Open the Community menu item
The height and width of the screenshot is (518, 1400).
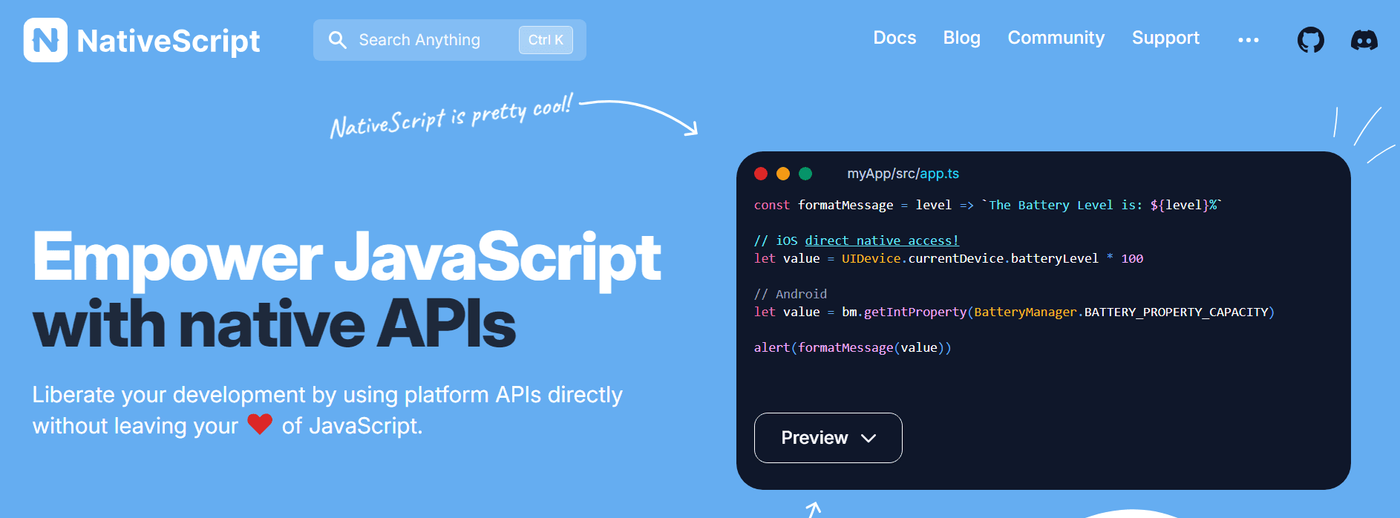pos(1056,38)
